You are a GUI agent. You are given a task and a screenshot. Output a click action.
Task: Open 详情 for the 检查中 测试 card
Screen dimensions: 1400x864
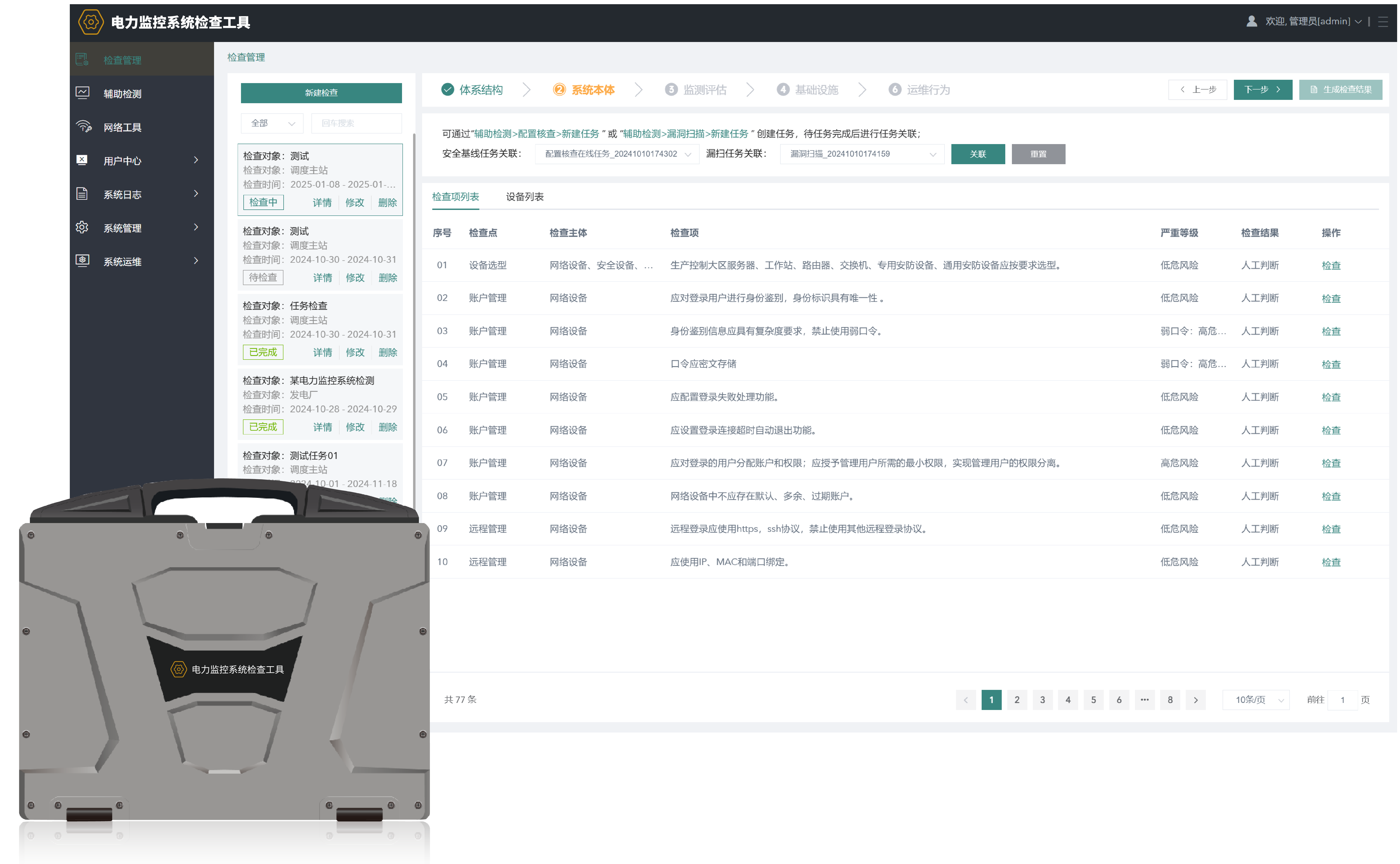tap(322, 203)
